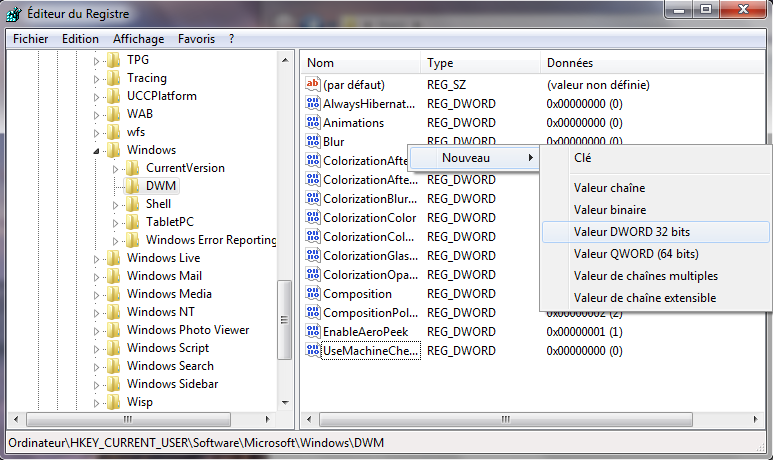Open the Favoris menu

[196, 39]
